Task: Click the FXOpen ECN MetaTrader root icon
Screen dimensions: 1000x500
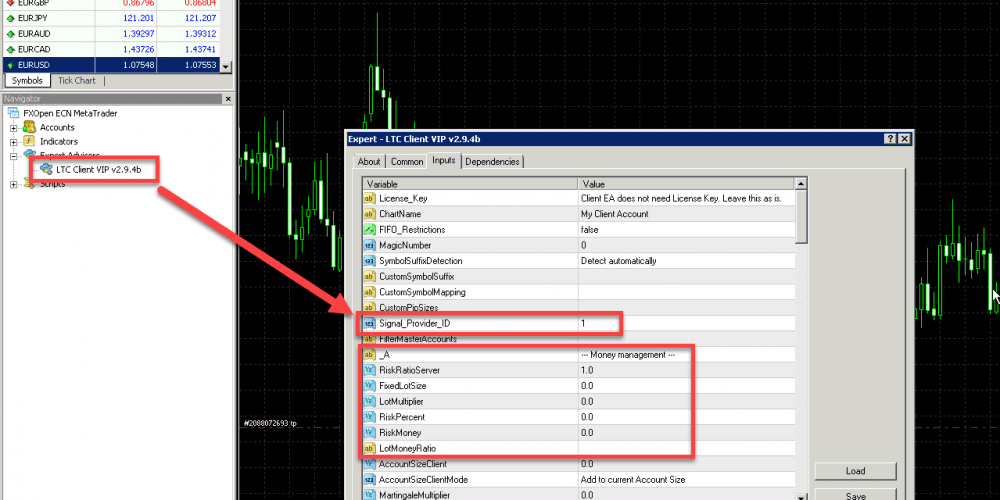Action: click(x=13, y=114)
